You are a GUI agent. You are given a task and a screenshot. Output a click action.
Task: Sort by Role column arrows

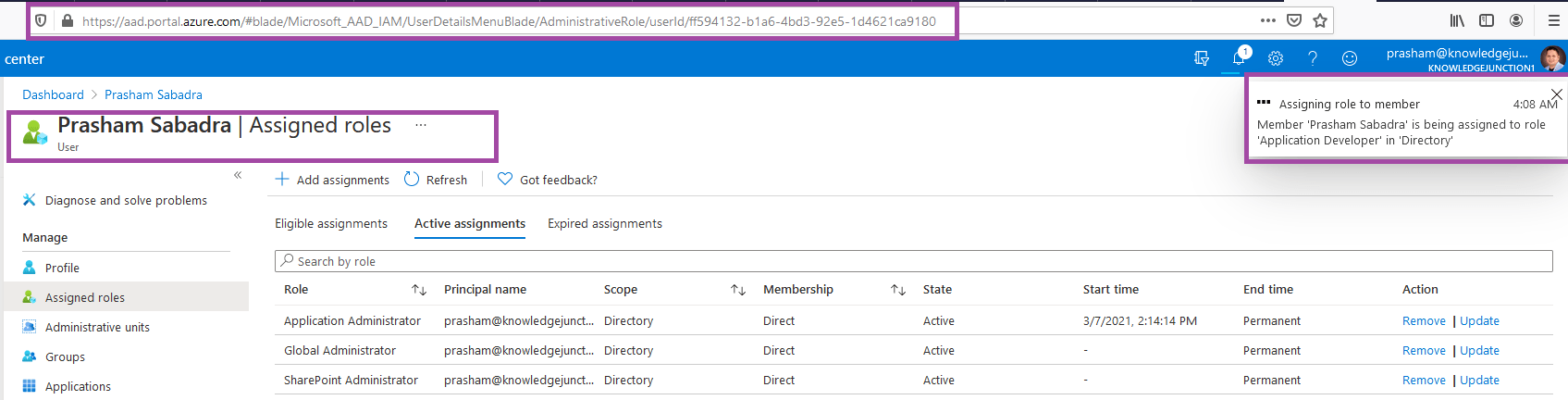tap(419, 290)
